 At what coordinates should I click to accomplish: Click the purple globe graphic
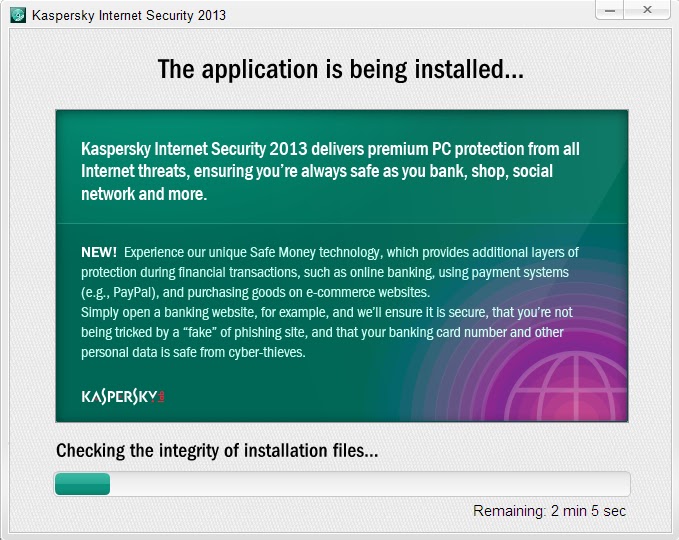(565, 387)
